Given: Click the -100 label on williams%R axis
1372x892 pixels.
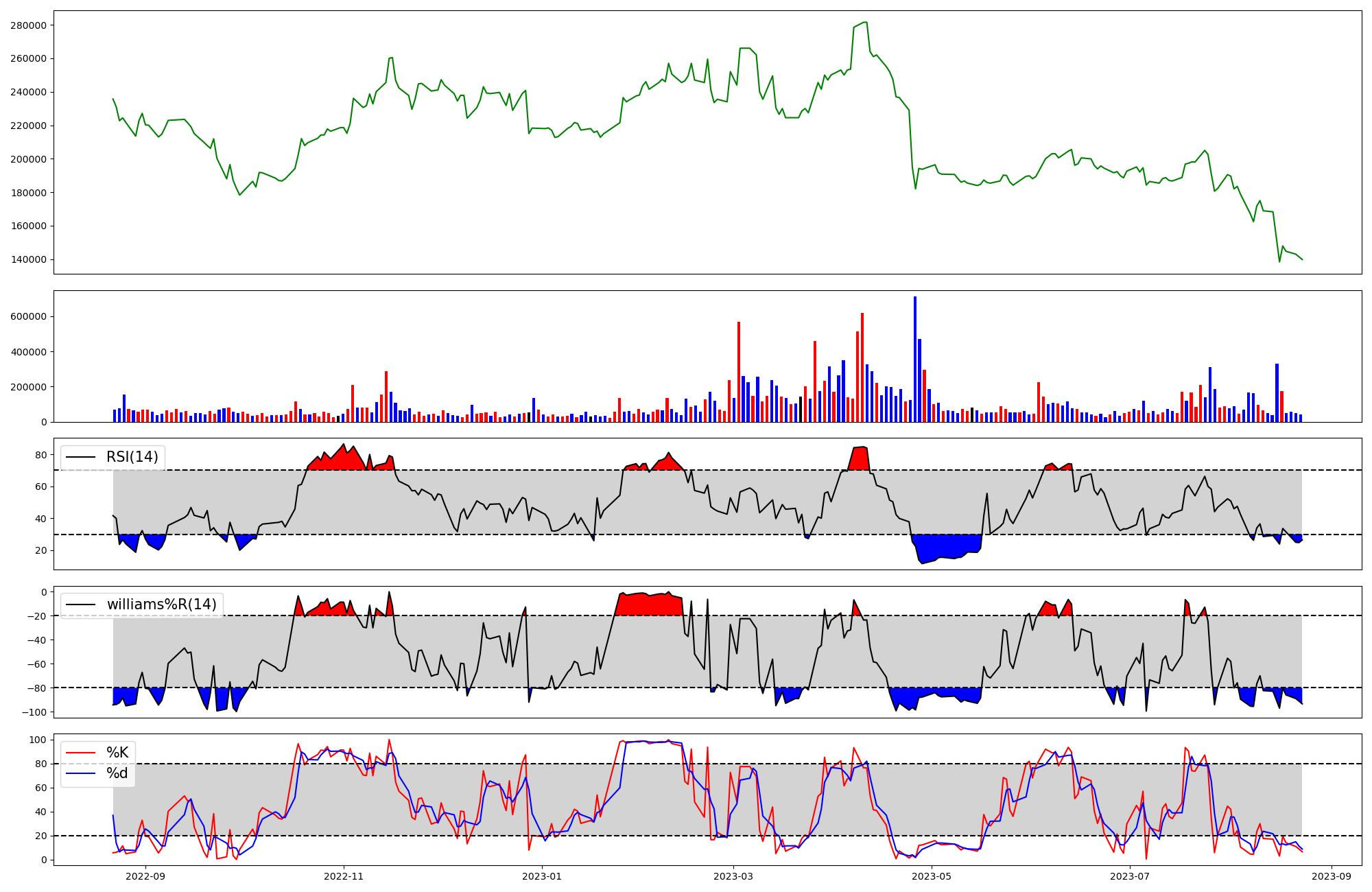Looking at the screenshot, I should (x=34, y=712).
